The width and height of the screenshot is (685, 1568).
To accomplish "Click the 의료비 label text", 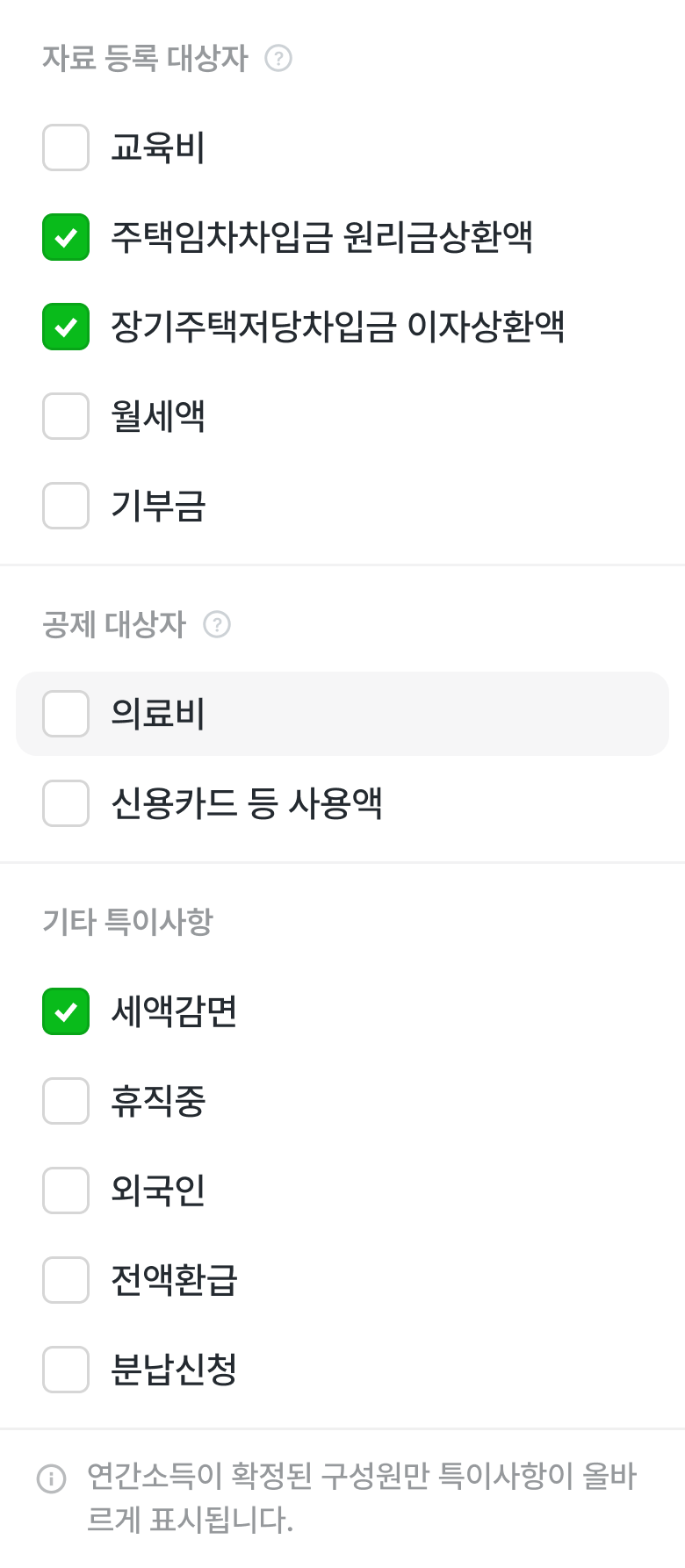I will click(x=158, y=714).
